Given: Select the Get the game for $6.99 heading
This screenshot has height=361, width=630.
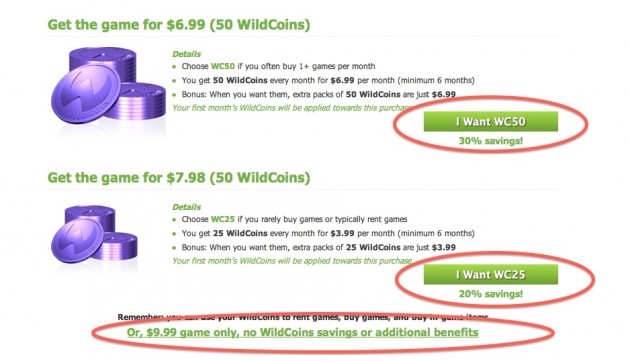Looking at the screenshot, I should click(x=179, y=25).
